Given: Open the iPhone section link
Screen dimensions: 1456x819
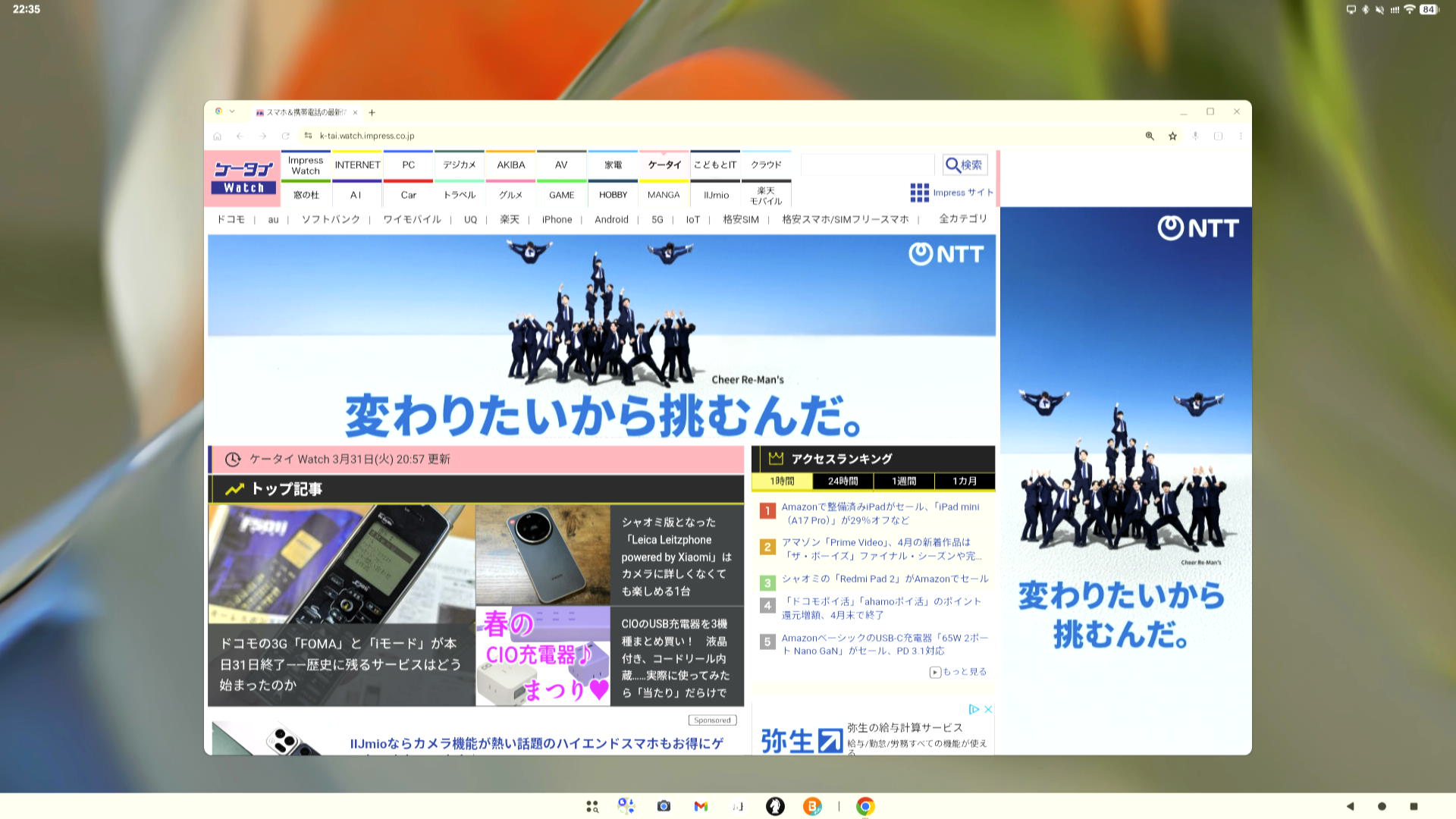Looking at the screenshot, I should [557, 219].
